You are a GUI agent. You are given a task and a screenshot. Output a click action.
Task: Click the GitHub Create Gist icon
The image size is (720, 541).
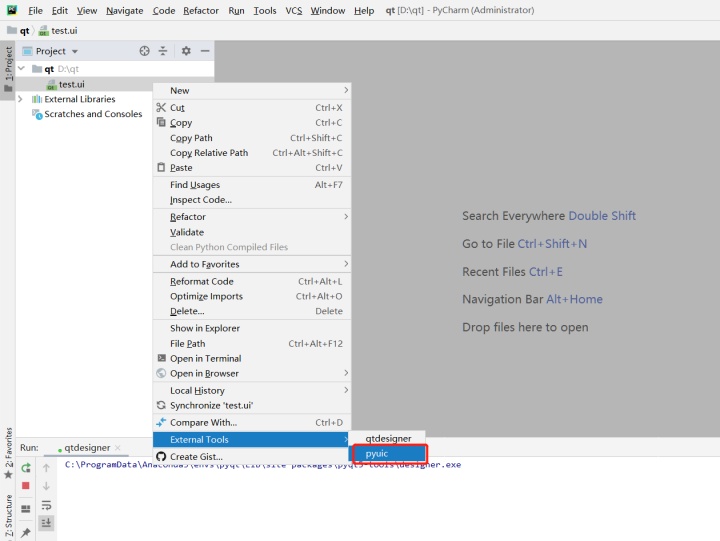161,456
